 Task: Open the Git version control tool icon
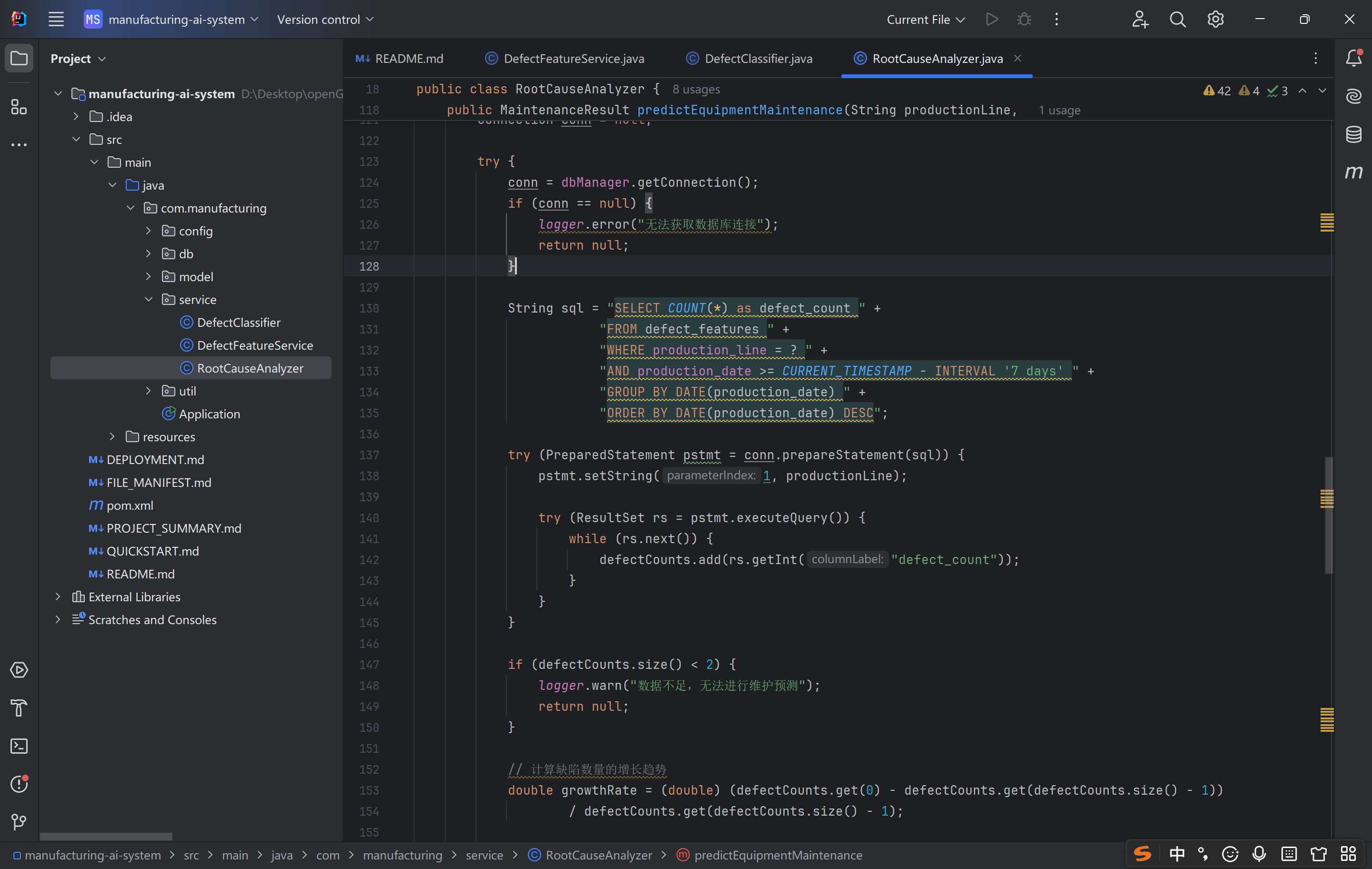click(x=19, y=821)
